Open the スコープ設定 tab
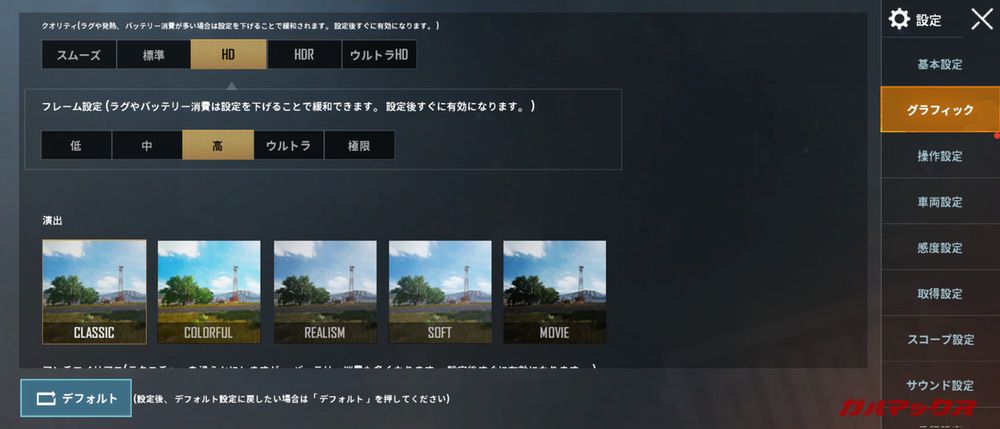The image size is (1000, 429). pos(940,339)
